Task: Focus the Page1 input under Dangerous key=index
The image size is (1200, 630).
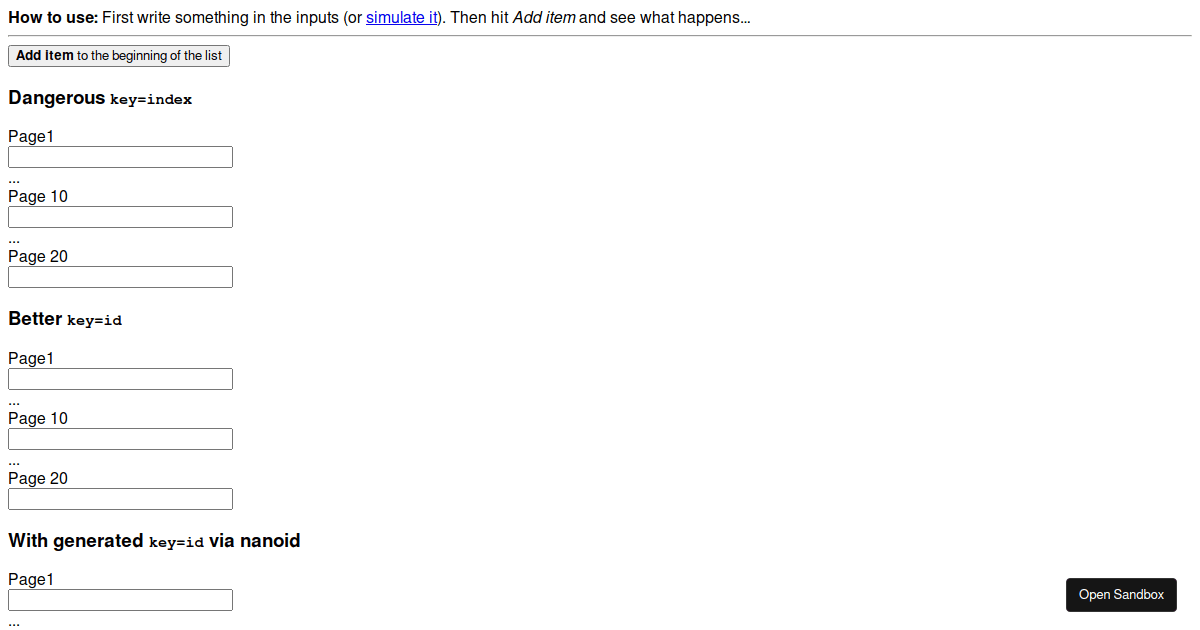Action: [x=120, y=157]
